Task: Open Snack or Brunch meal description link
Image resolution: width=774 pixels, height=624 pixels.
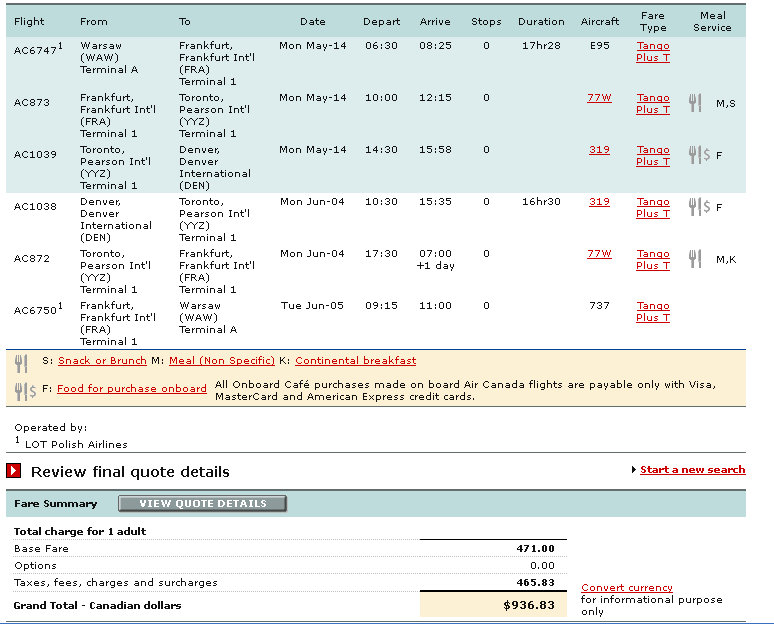Action: 102,360
